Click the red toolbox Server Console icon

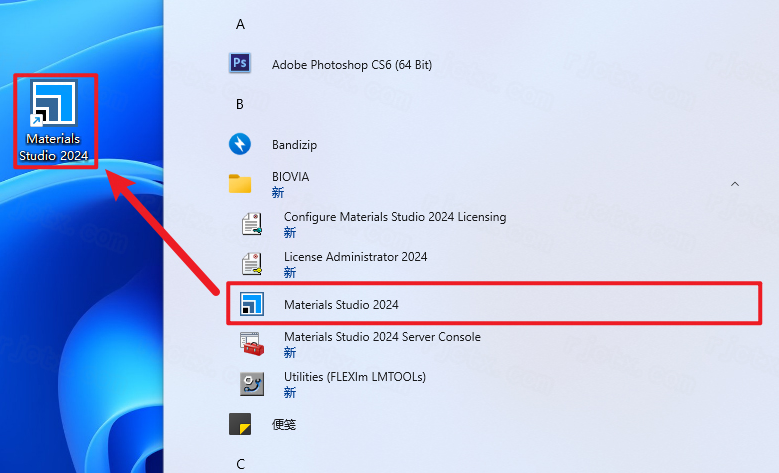pyautogui.click(x=252, y=344)
